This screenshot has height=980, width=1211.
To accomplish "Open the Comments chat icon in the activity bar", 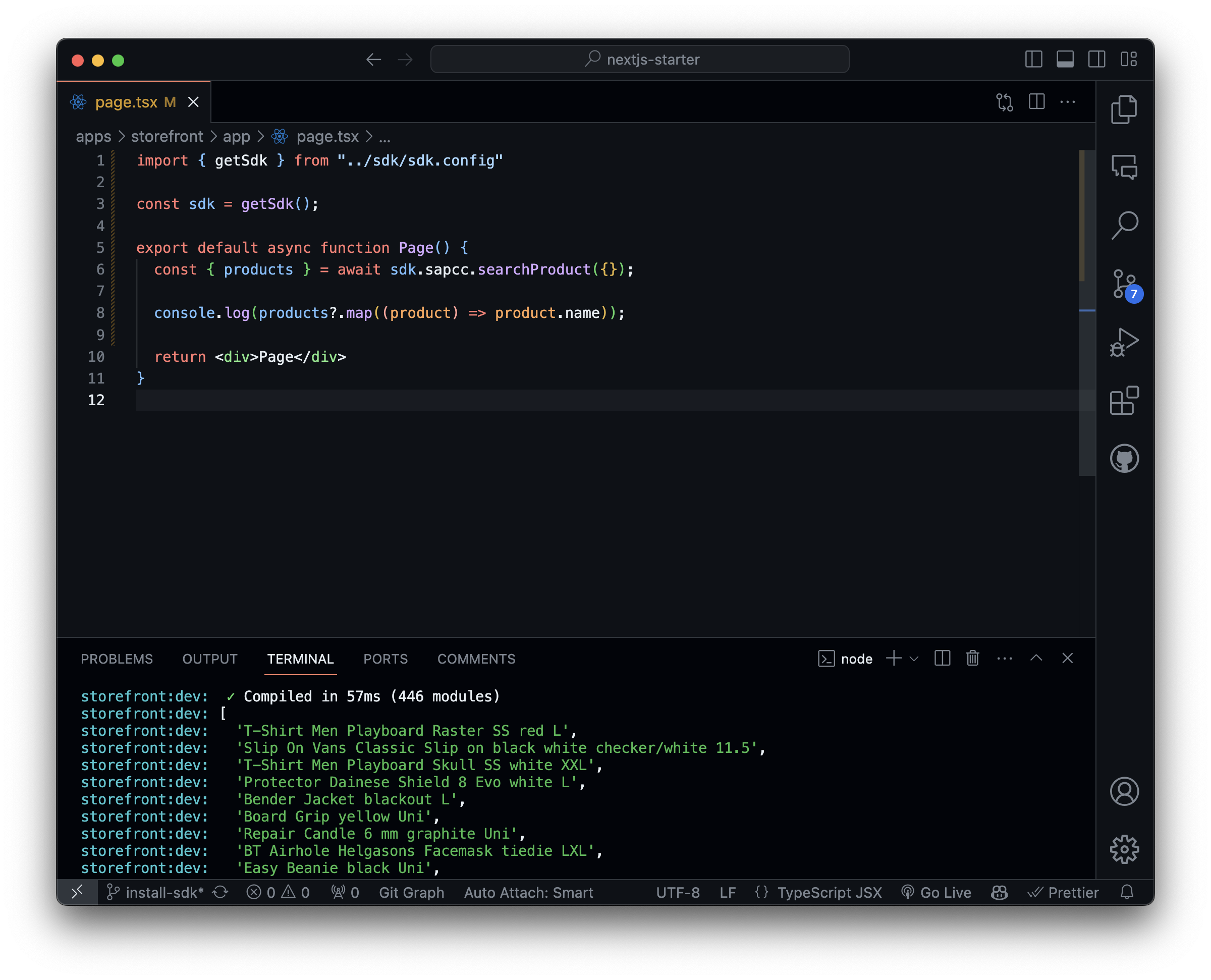I will [1124, 168].
